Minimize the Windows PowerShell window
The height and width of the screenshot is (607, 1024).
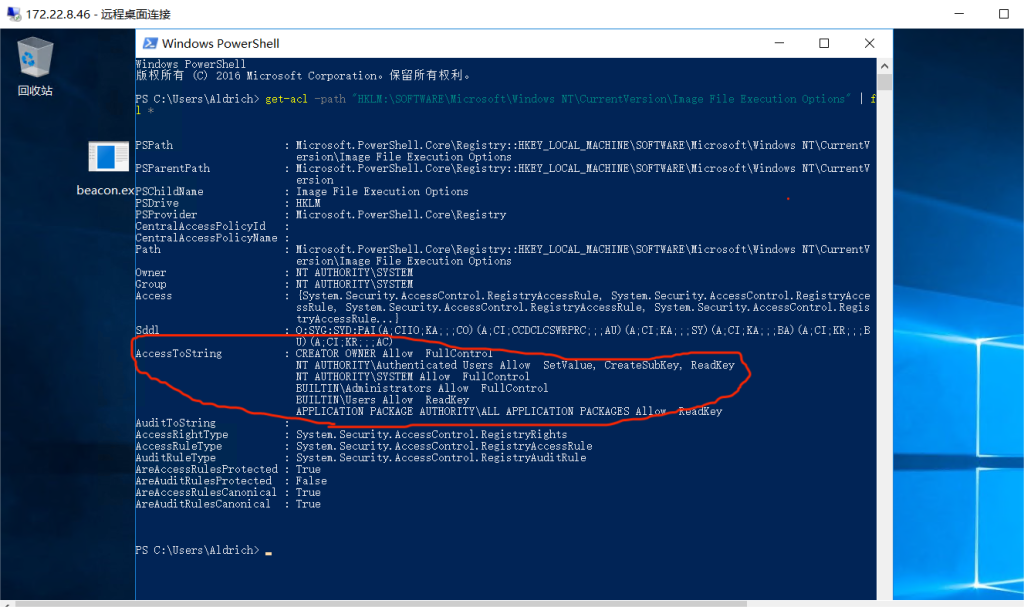coord(778,44)
